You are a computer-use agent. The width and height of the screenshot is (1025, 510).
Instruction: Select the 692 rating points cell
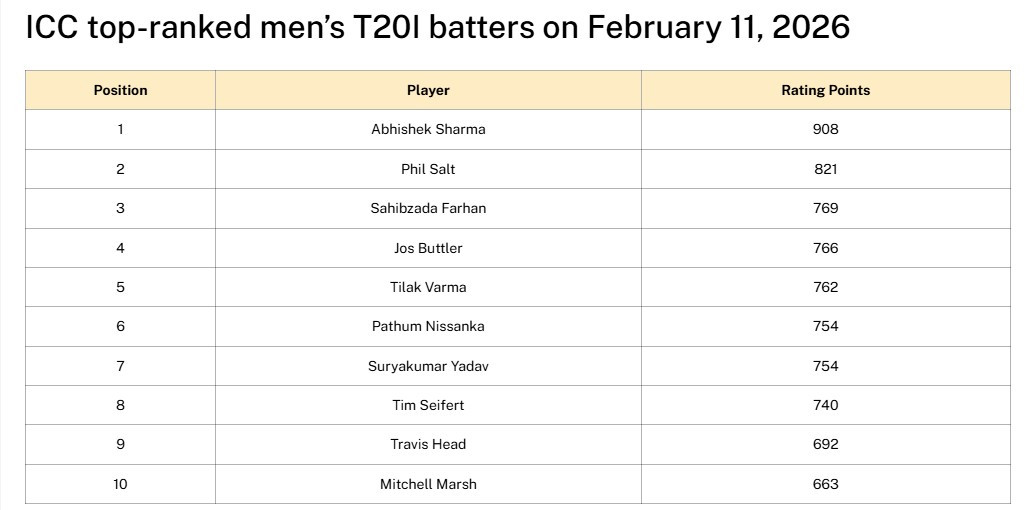point(826,444)
